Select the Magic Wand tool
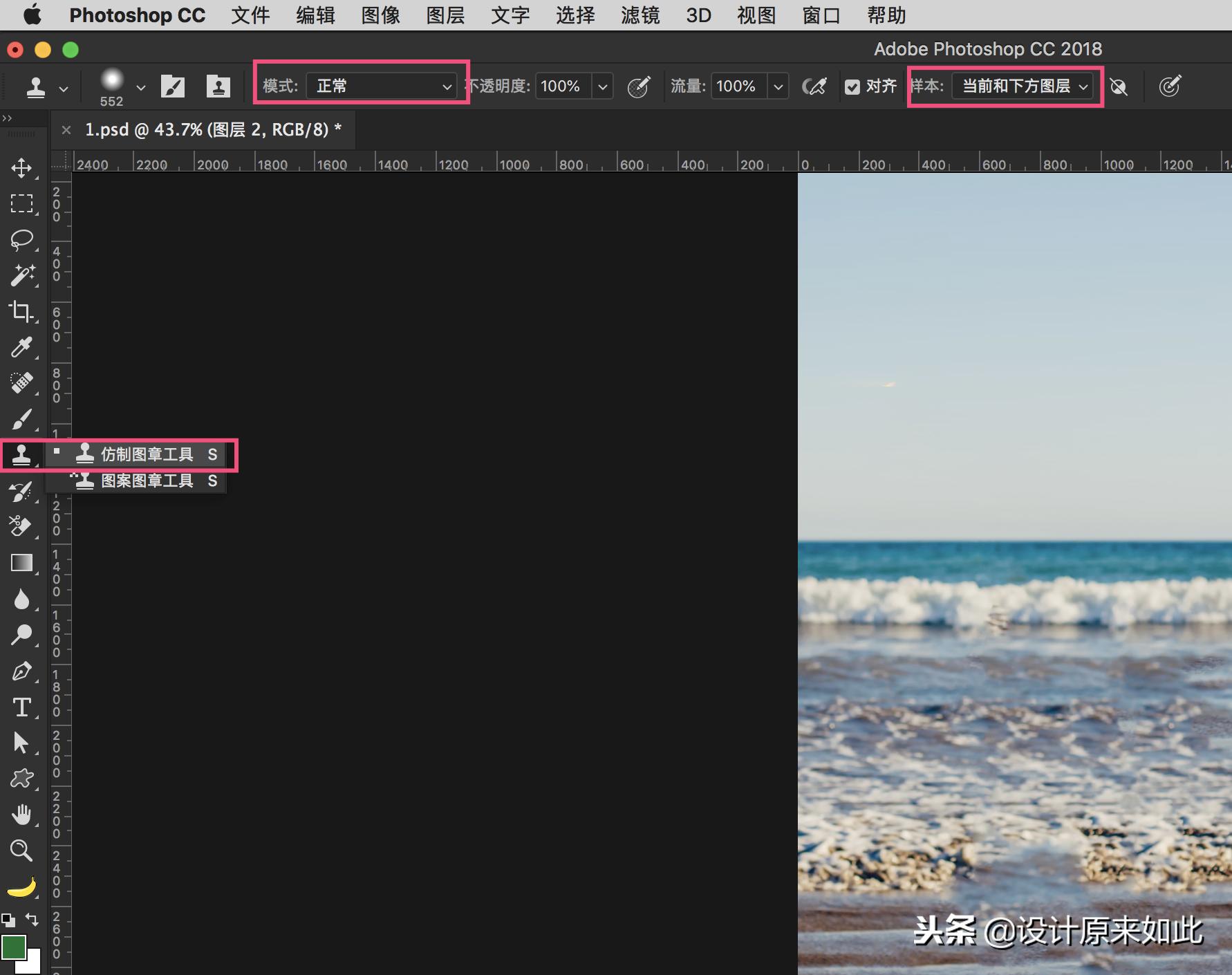1232x975 pixels. coord(21,275)
